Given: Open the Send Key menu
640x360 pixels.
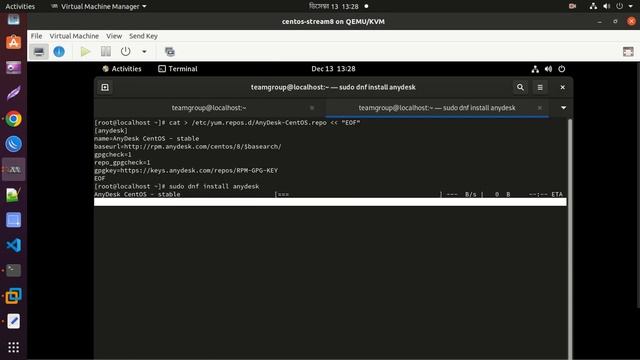Looking at the screenshot, I should 143,36.
